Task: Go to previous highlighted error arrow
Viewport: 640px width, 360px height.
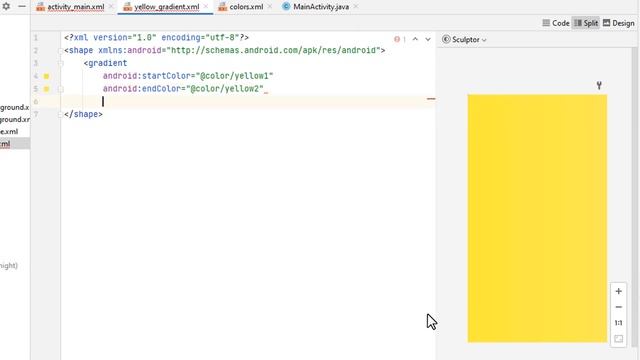Action: coord(415,39)
